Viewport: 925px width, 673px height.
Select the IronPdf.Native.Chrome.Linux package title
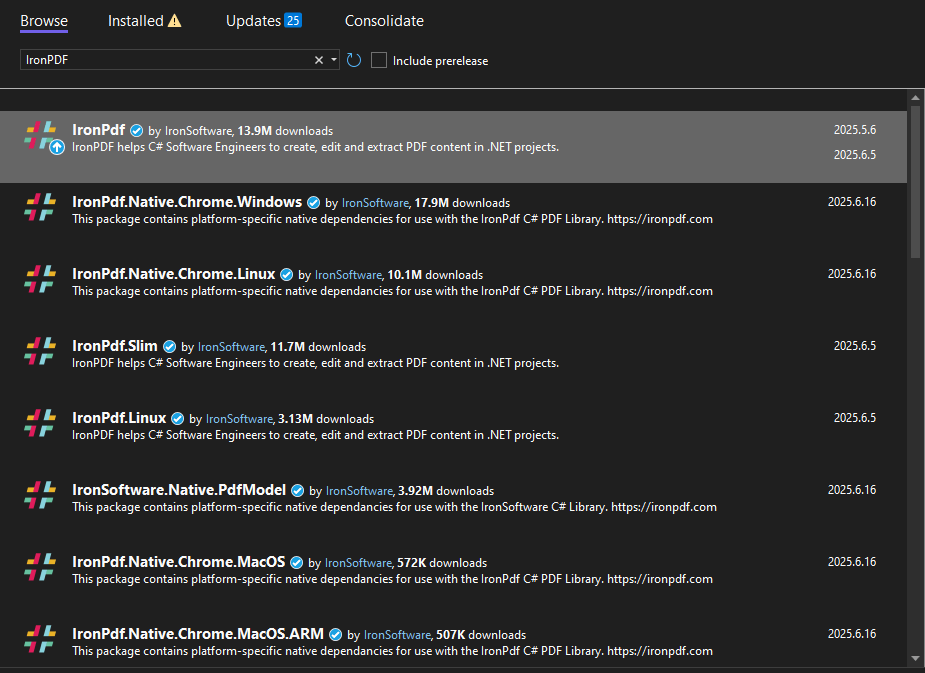(173, 274)
